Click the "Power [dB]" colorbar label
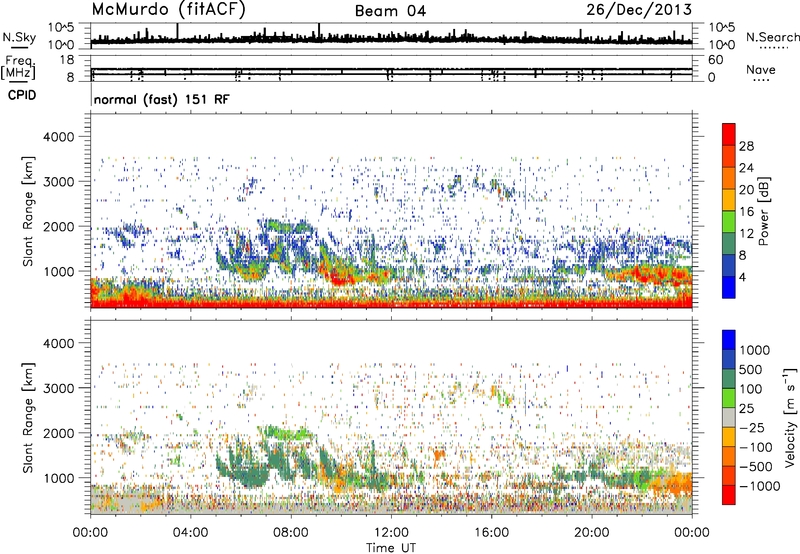 763,211
